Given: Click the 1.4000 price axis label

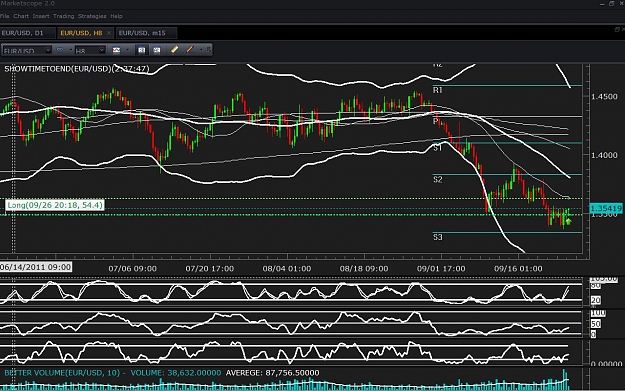Looking at the screenshot, I should [x=604, y=155].
